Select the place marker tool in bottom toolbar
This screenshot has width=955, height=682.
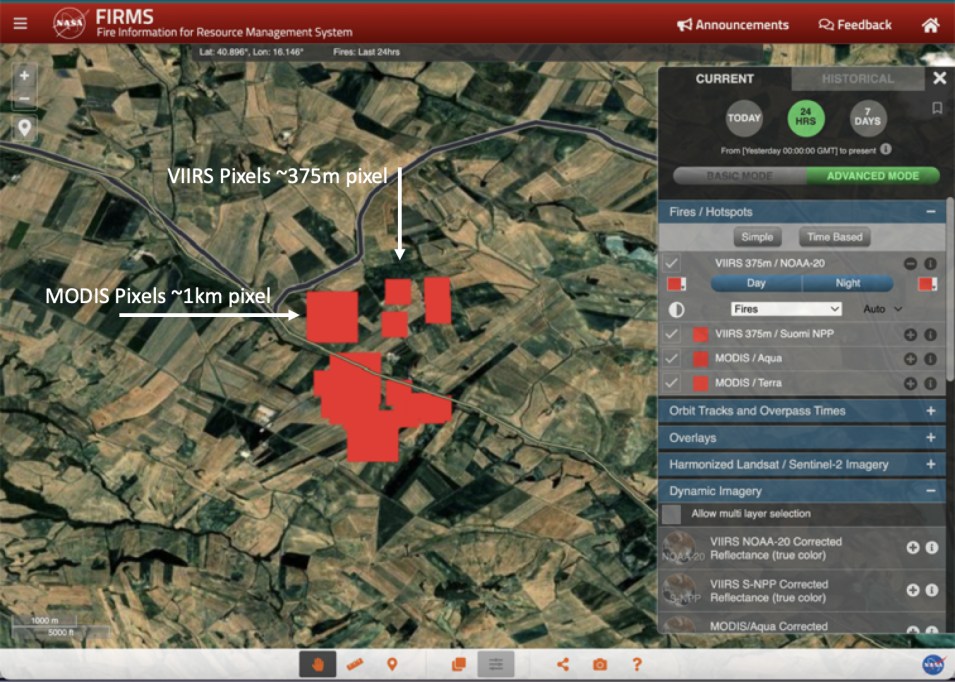[x=392, y=664]
